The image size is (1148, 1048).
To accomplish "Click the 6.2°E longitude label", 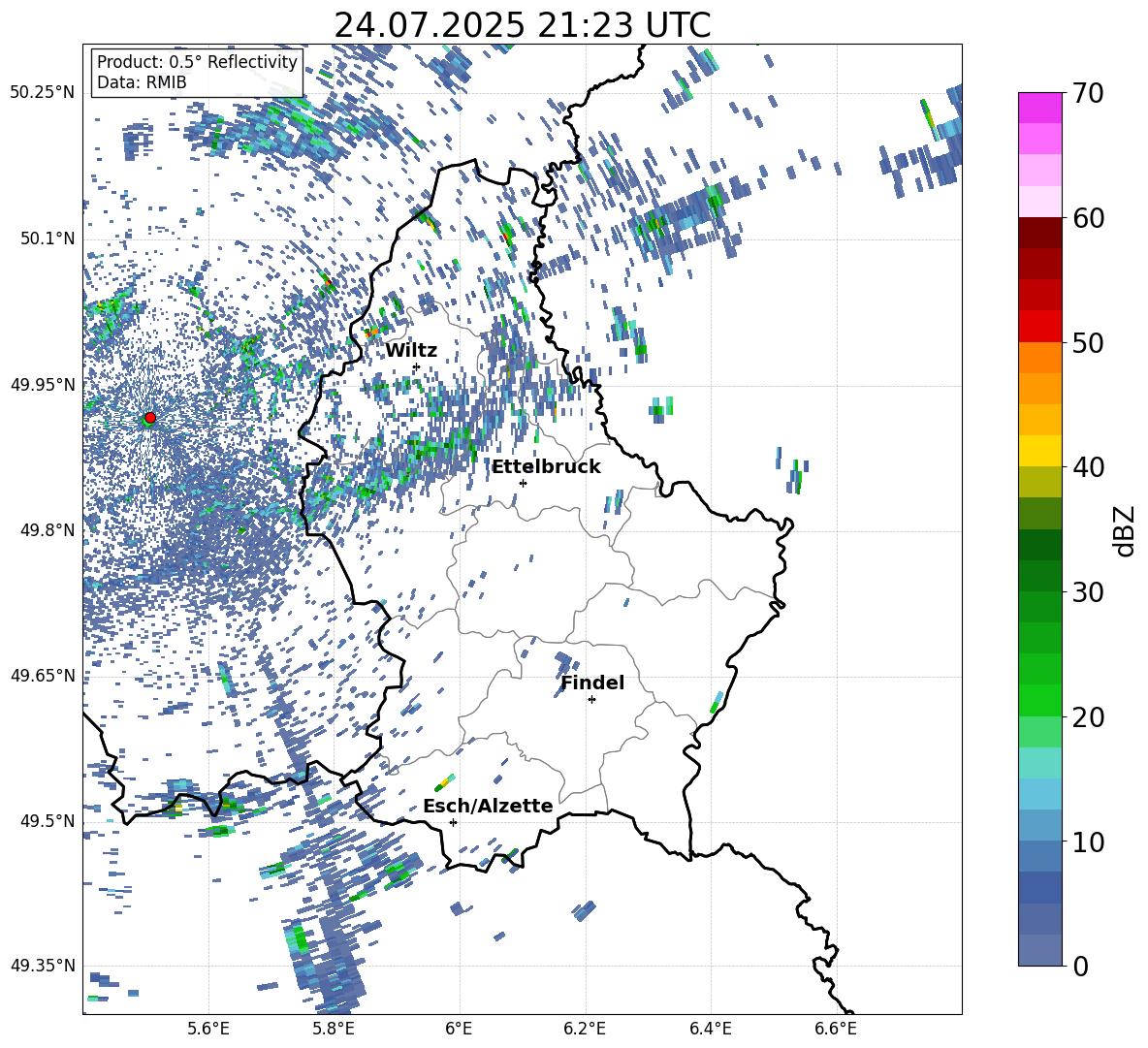I will click(585, 1029).
